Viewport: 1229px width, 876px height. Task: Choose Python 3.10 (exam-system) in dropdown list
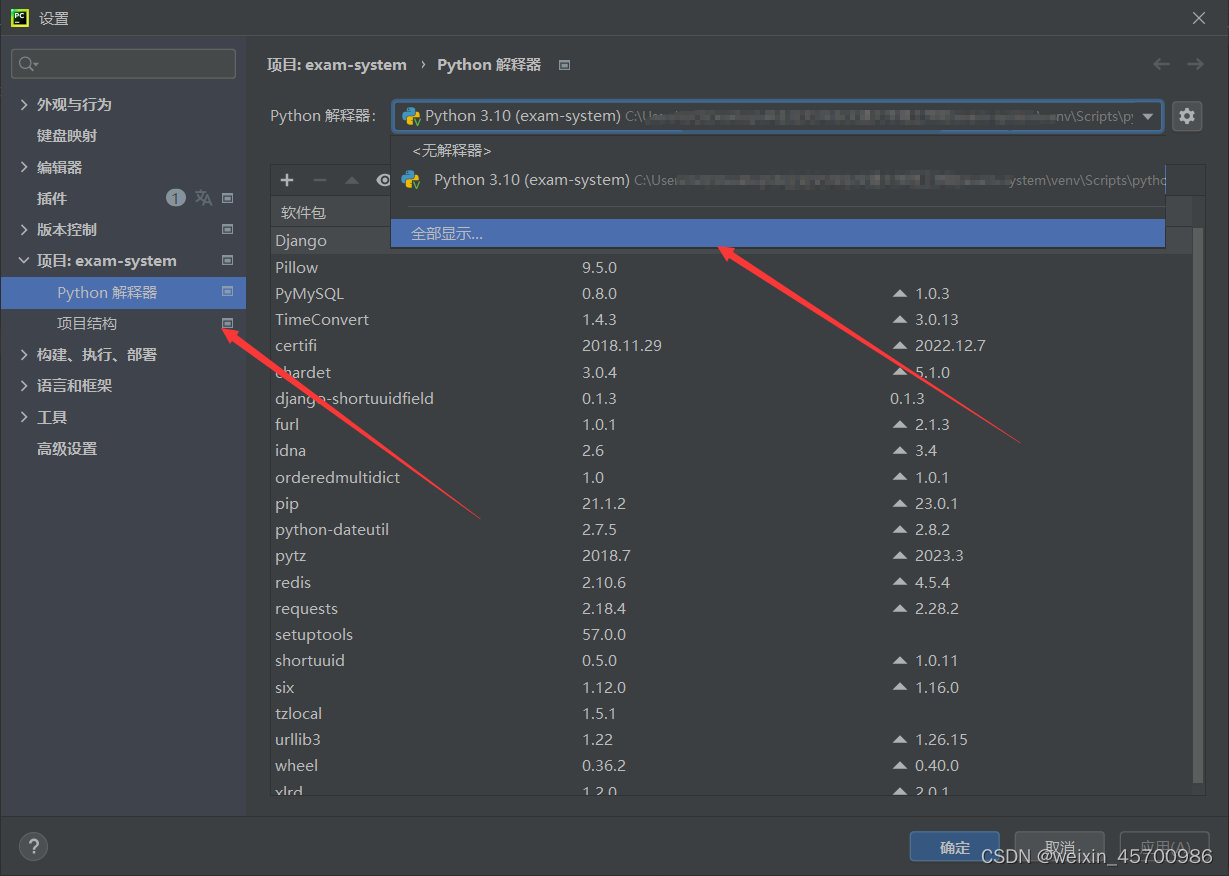point(778,180)
